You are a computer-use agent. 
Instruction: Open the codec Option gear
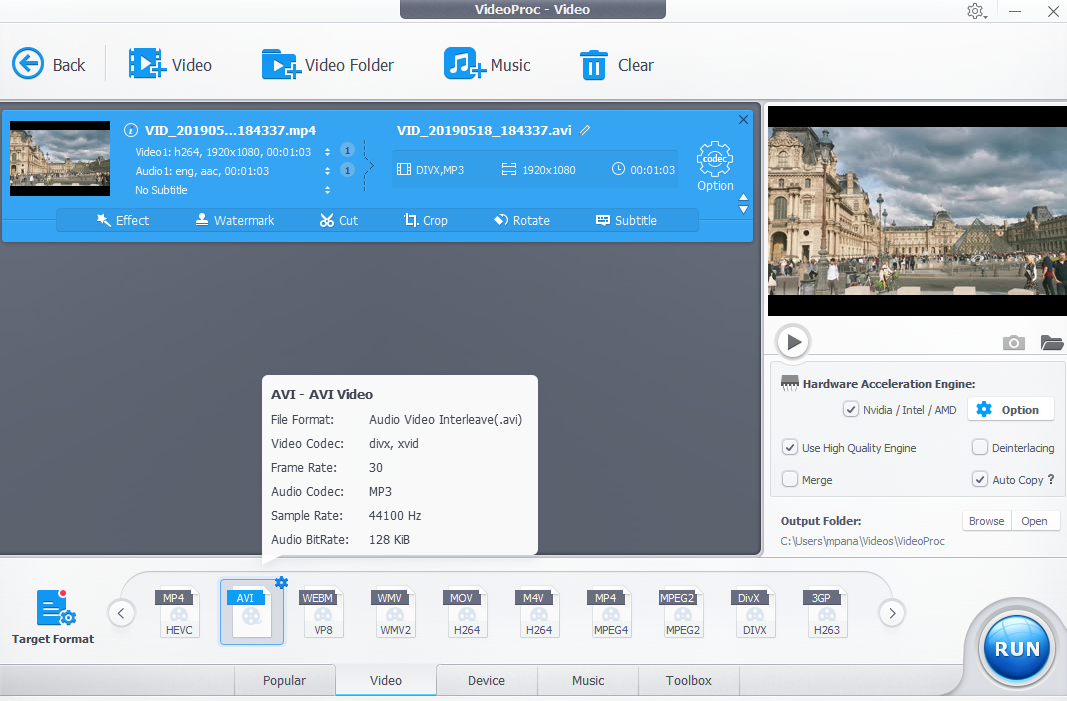(x=715, y=160)
